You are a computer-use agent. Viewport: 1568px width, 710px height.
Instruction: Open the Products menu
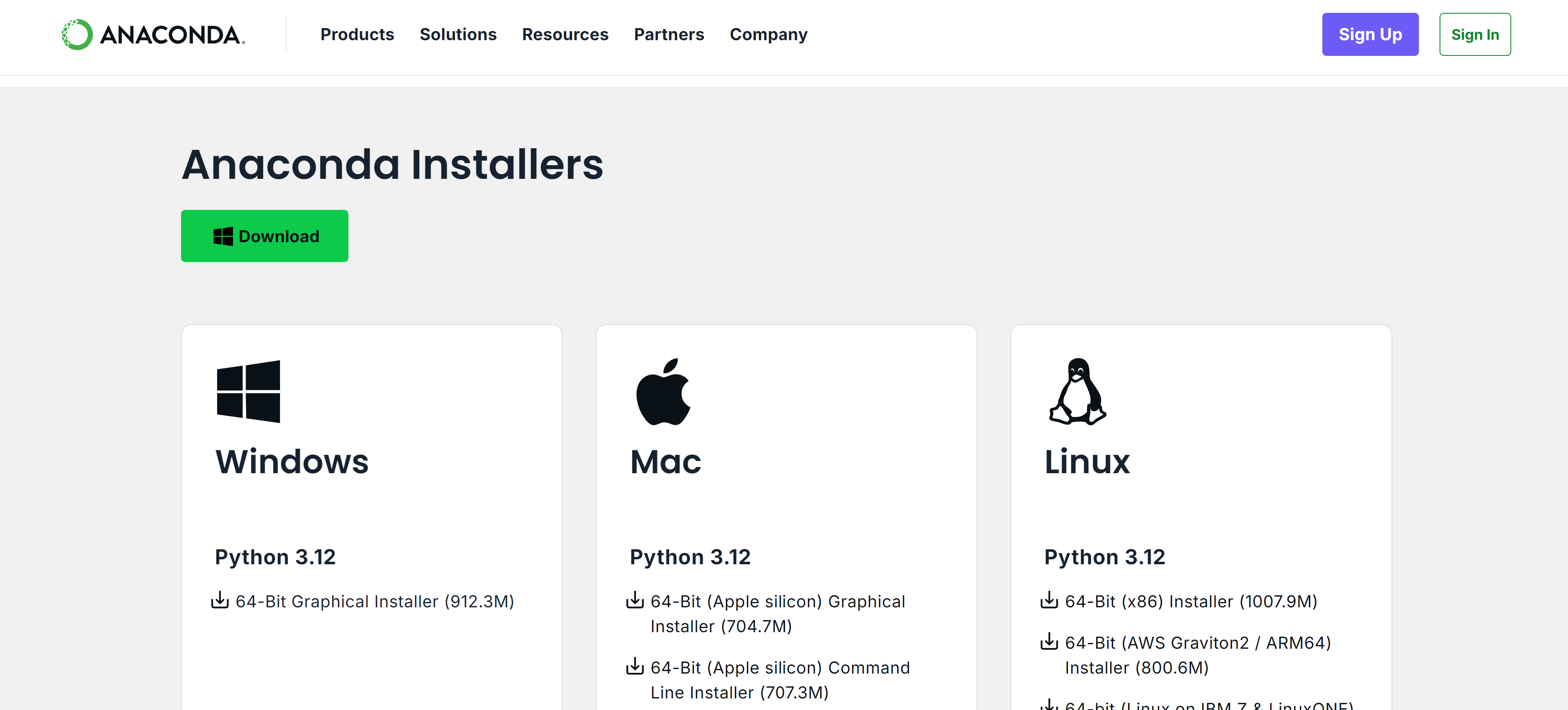point(357,35)
